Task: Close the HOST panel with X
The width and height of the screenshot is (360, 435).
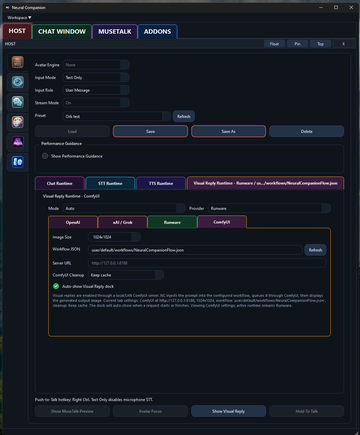Action: click(343, 44)
